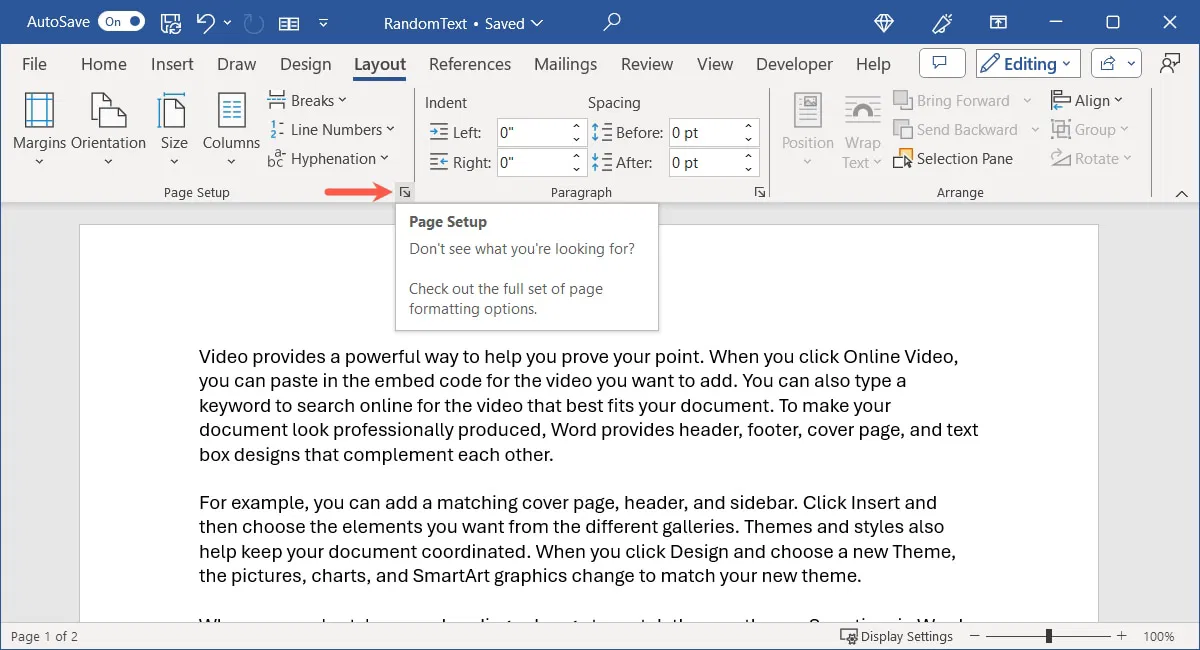This screenshot has width=1200, height=650.
Task: Expand the Line Numbers menu
Action: tap(334, 129)
